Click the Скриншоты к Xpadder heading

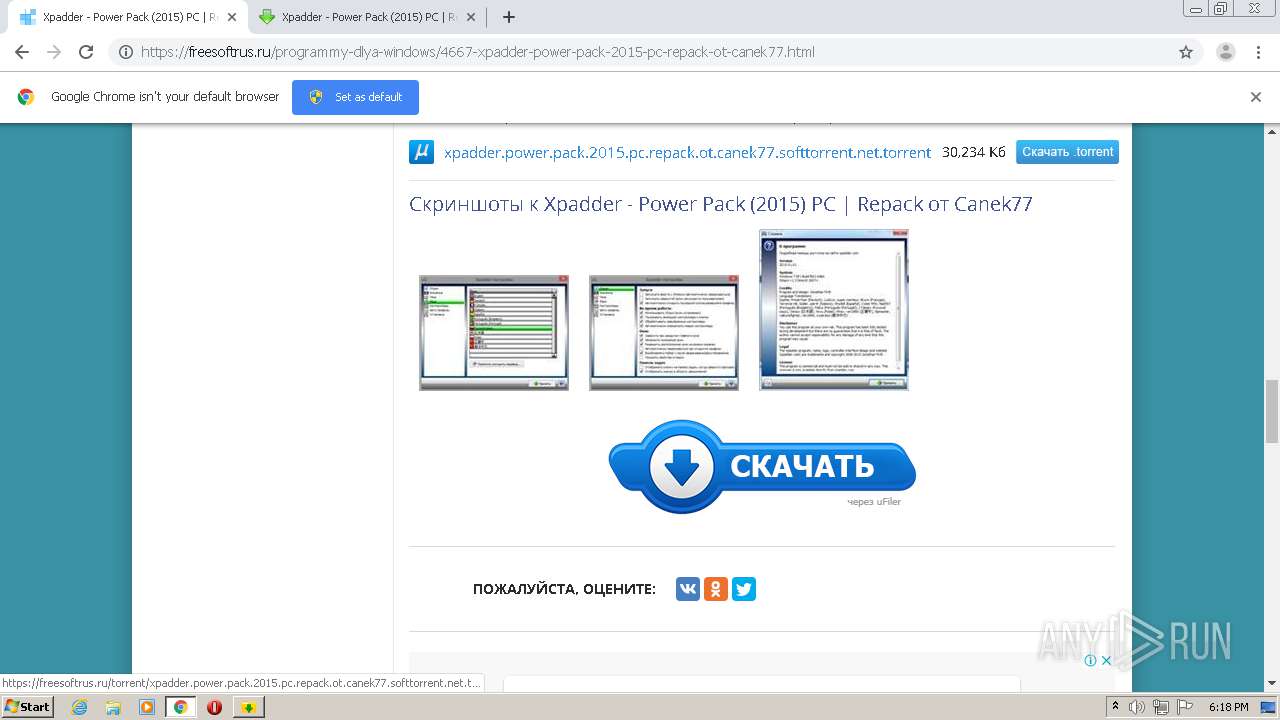[721, 204]
